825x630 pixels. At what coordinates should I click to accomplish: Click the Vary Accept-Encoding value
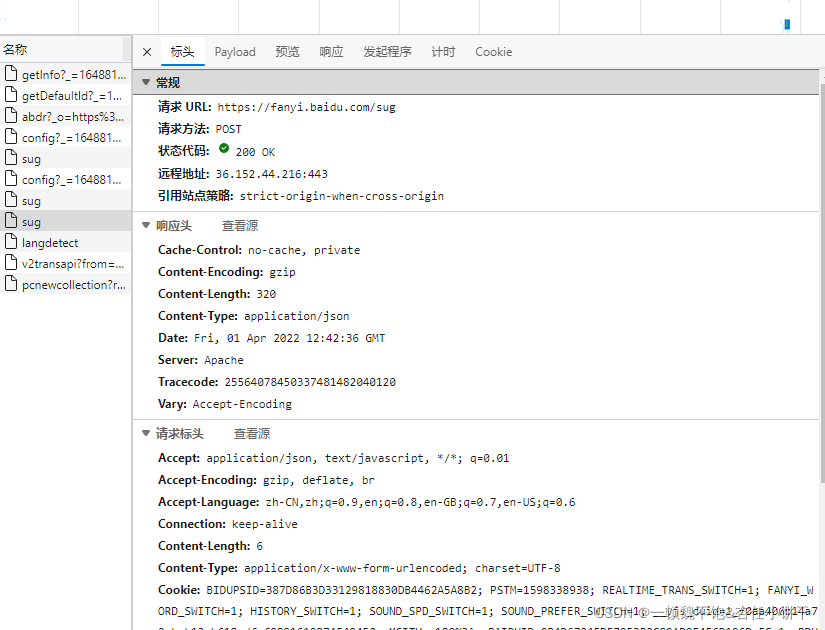[x=242, y=404]
